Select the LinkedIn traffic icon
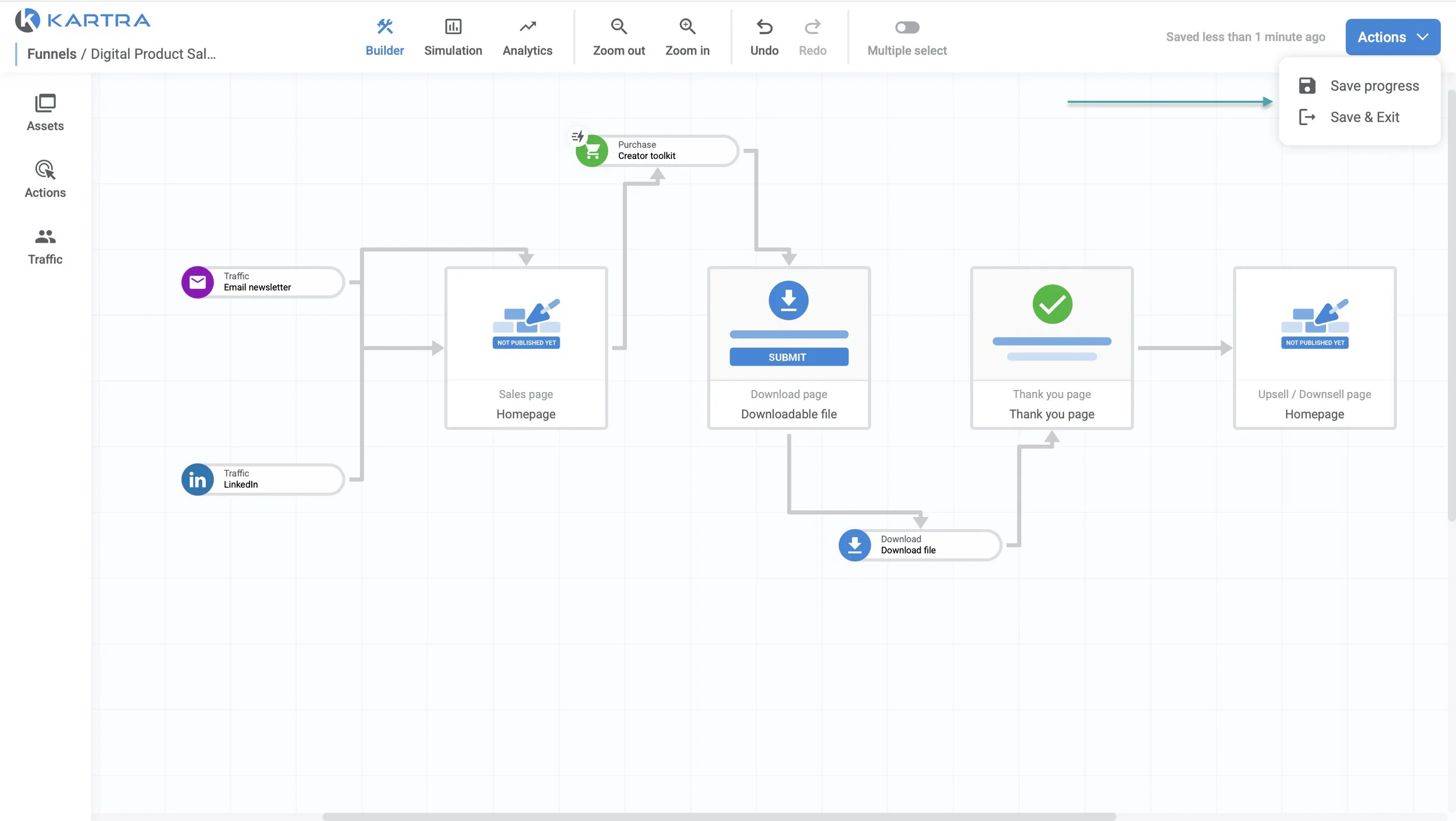Image resolution: width=1456 pixels, height=821 pixels. coord(198,479)
